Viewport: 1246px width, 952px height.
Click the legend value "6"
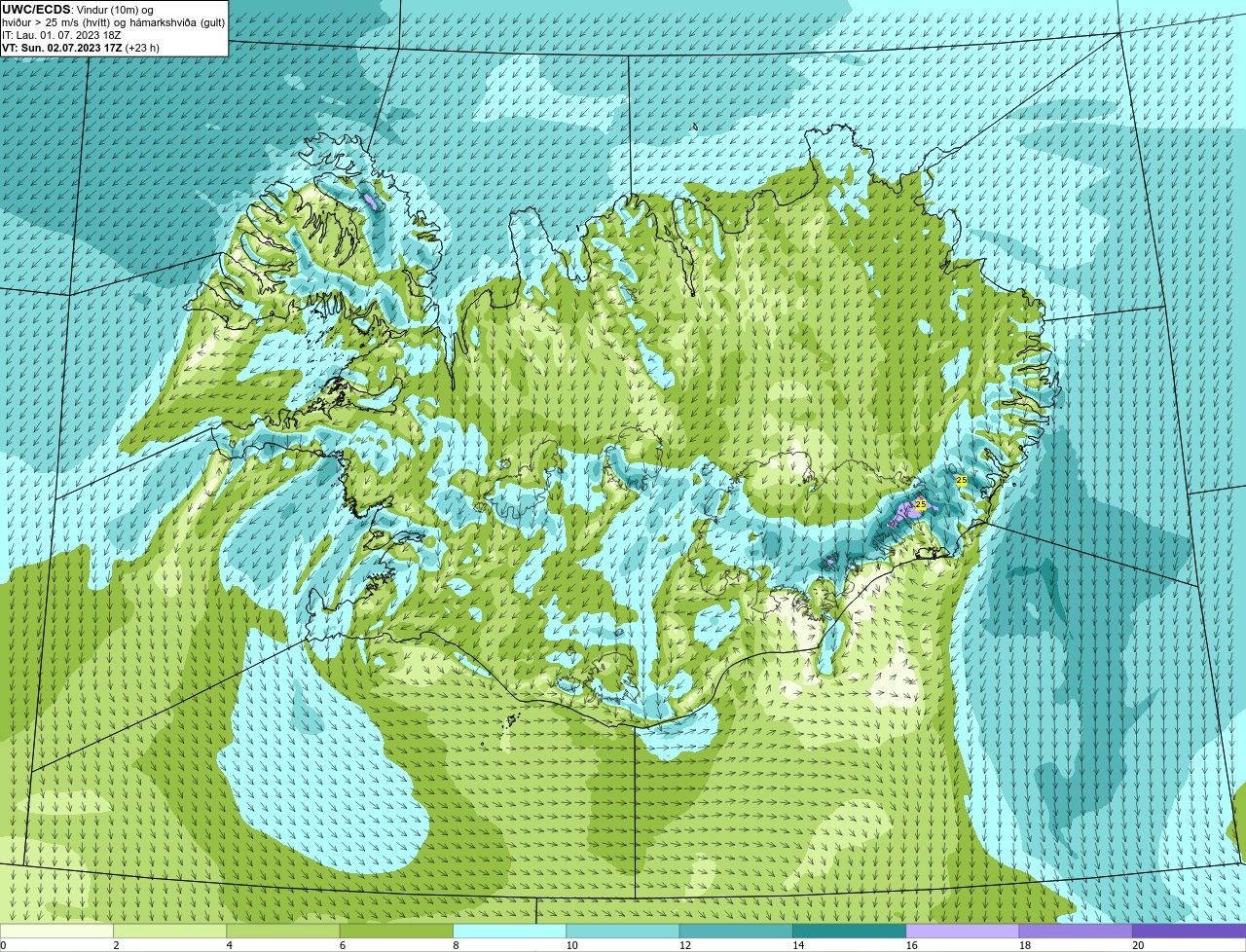click(343, 945)
